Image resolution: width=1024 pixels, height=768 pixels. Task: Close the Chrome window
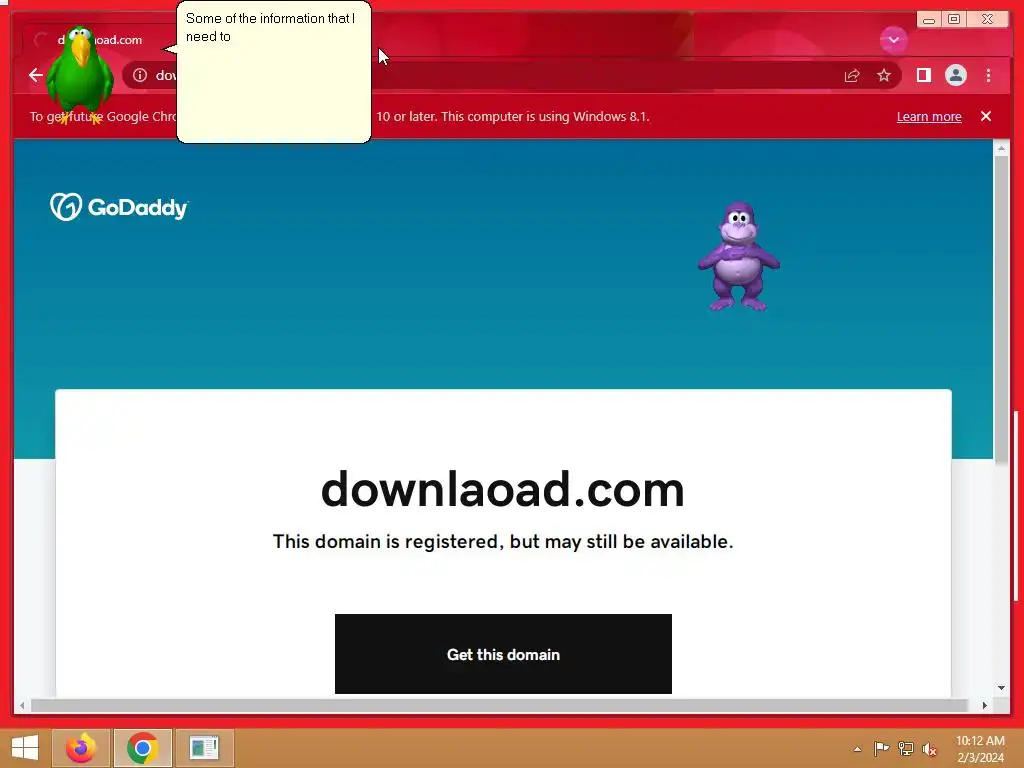click(x=987, y=20)
